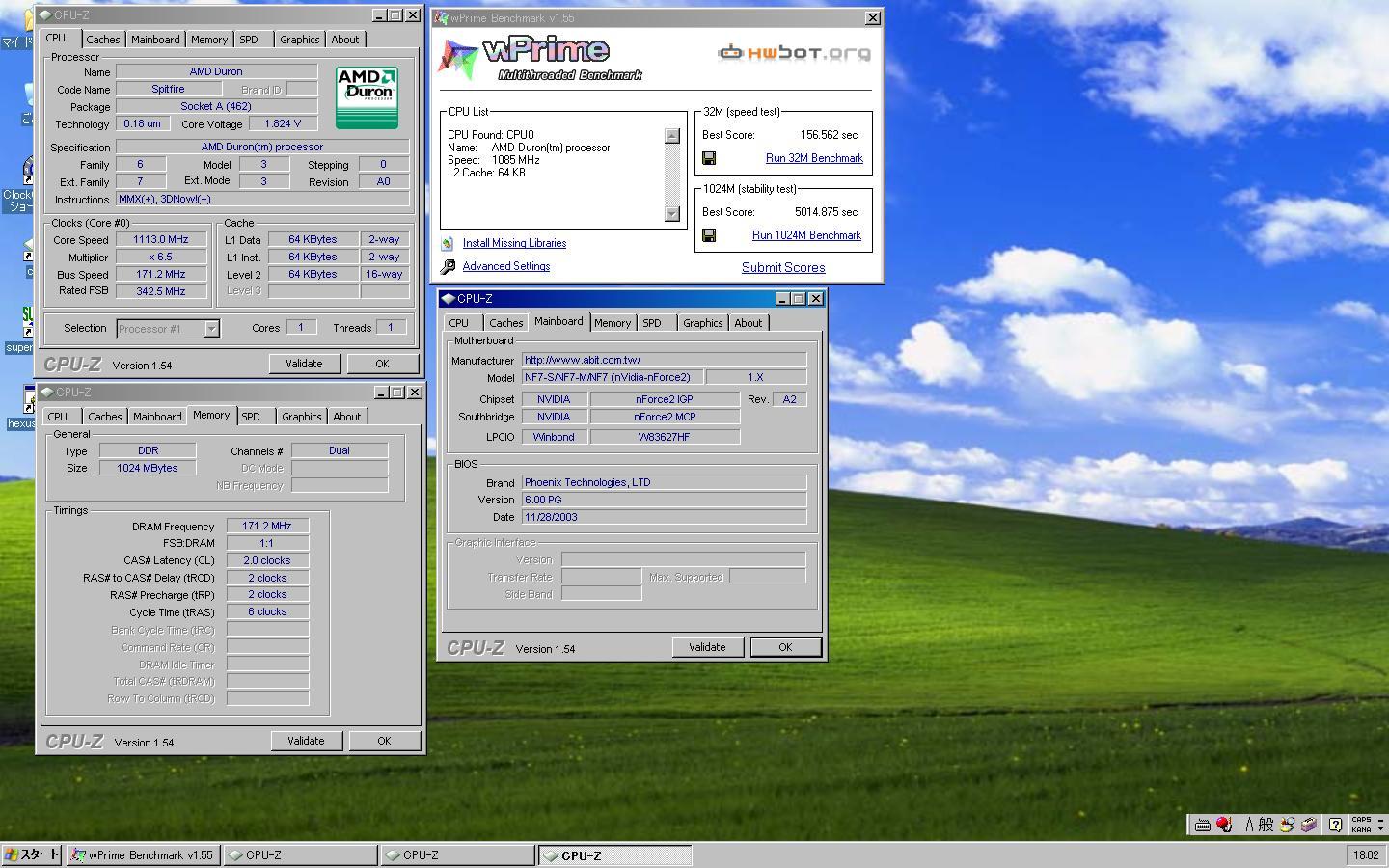Screen dimensions: 1389x868
Task: Click the CAS# Latency value 2.0 clocks
Action: click(267, 560)
